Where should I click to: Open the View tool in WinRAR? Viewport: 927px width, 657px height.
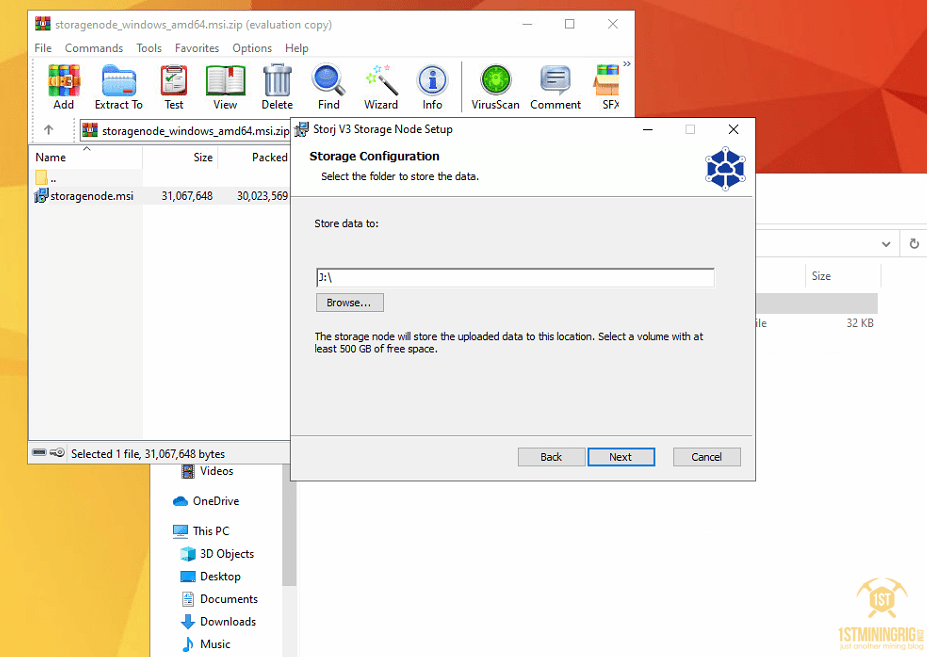click(225, 87)
